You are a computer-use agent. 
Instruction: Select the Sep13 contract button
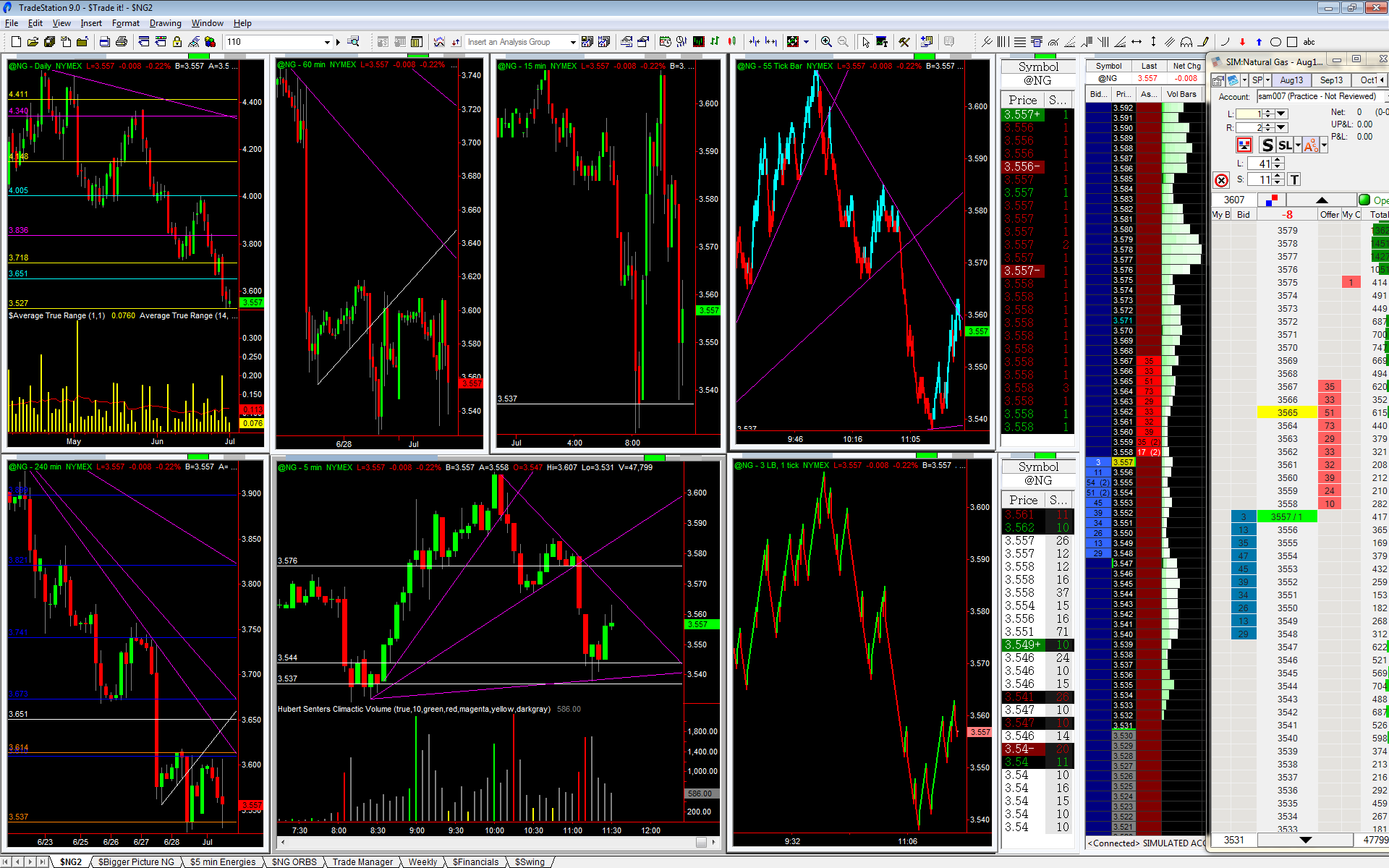(x=1331, y=80)
